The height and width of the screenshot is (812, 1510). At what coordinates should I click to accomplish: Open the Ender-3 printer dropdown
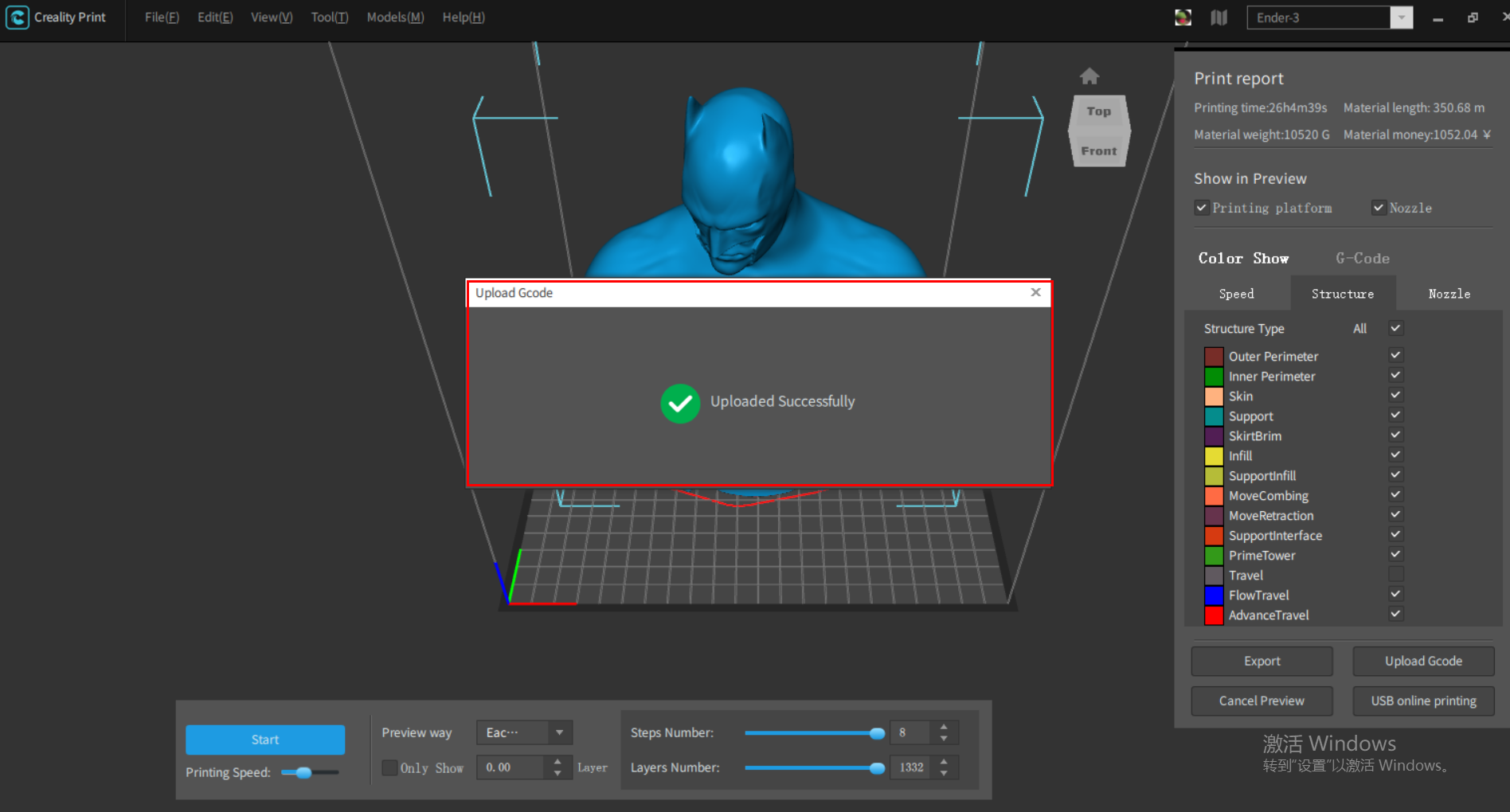coord(1401,18)
